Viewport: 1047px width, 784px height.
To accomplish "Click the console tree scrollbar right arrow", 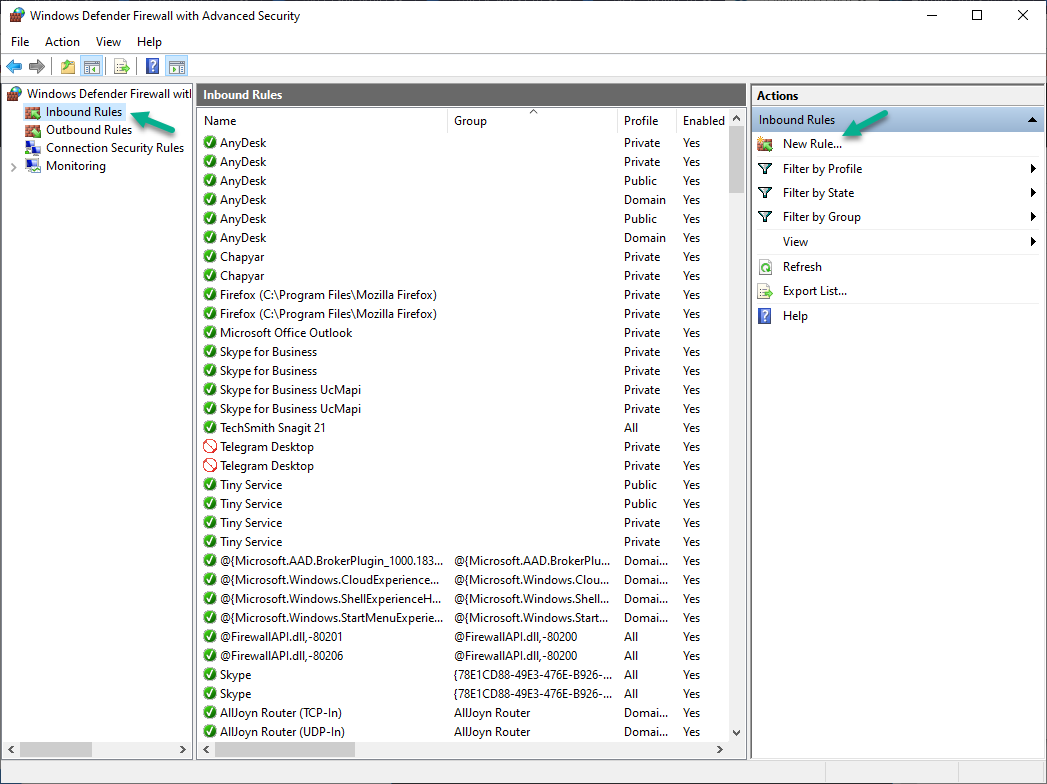I will (182, 750).
